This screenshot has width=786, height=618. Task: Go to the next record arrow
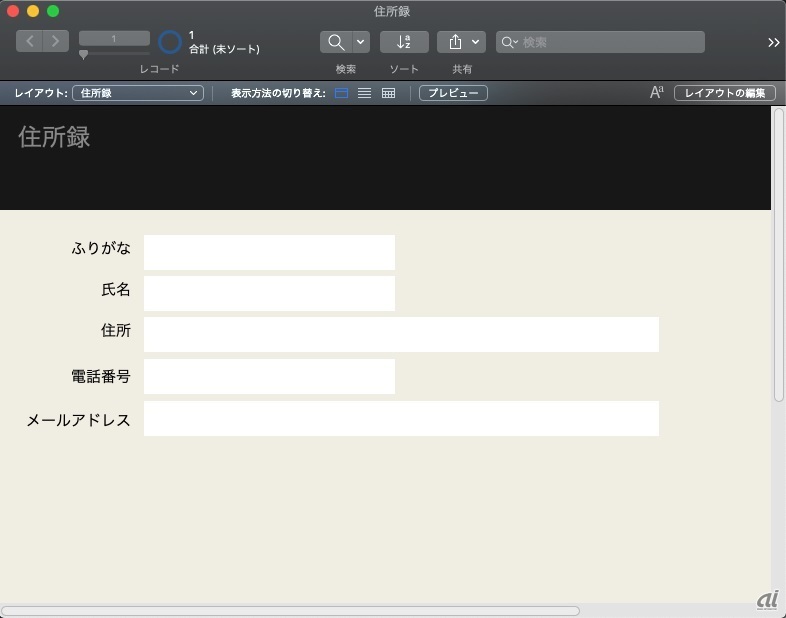(56, 41)
